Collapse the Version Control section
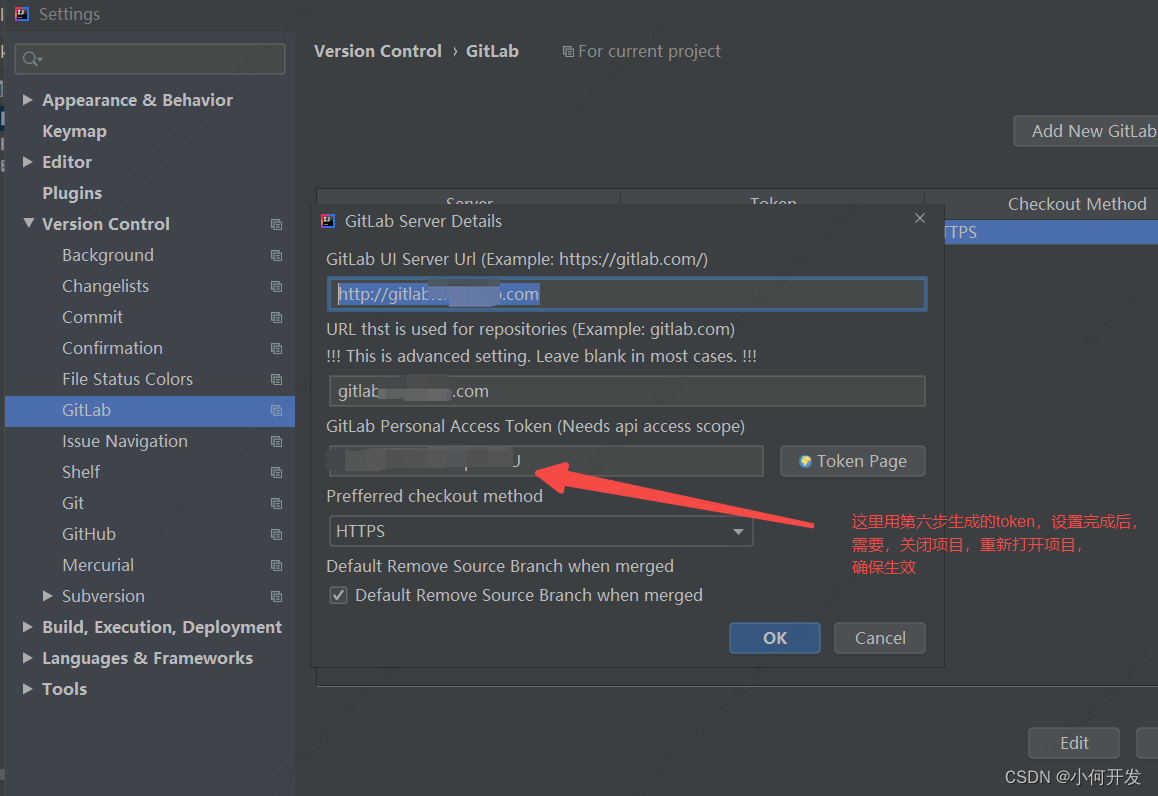The height and width of the screenshot is (796, 1158). click(28, 223)
